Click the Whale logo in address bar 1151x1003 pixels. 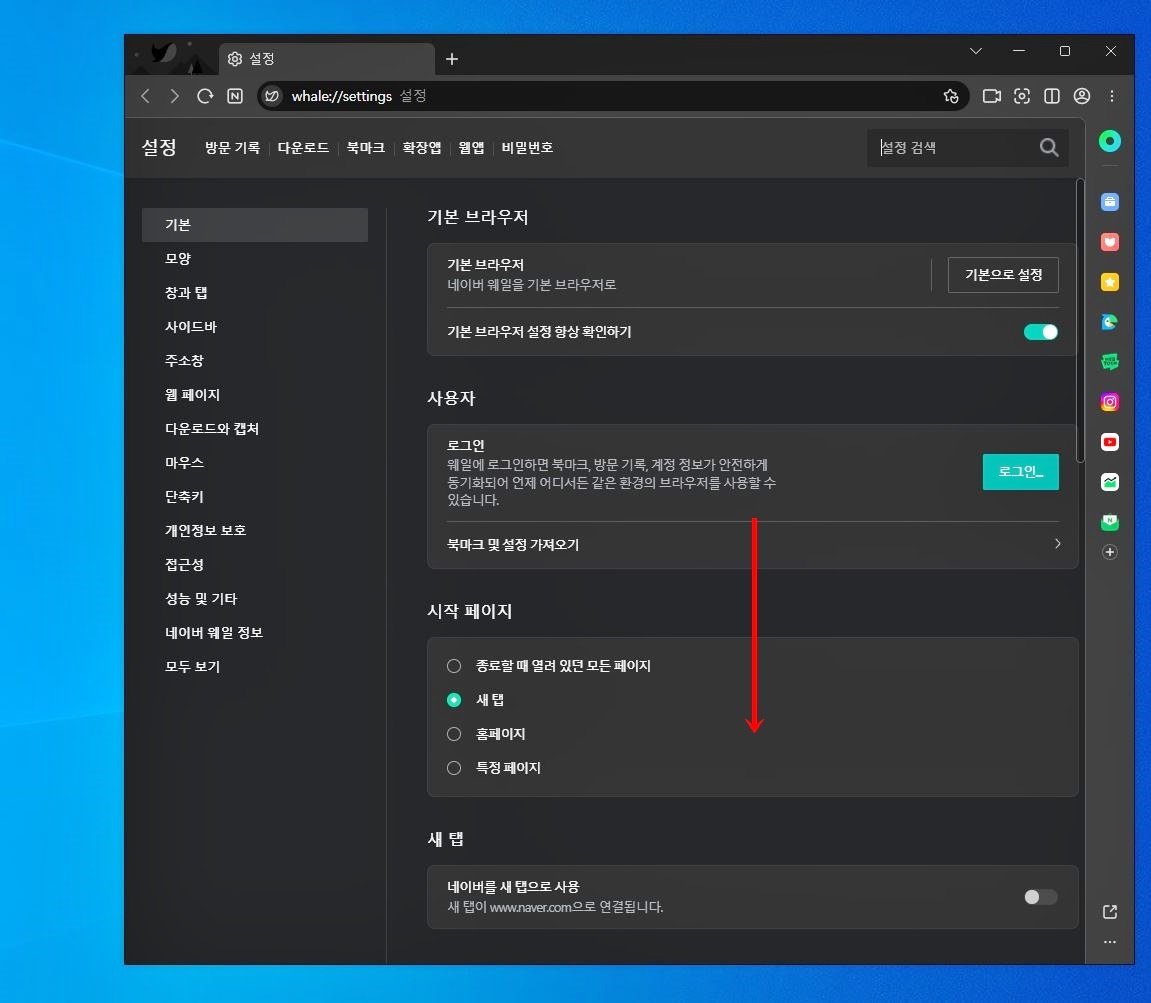[272, 96]
